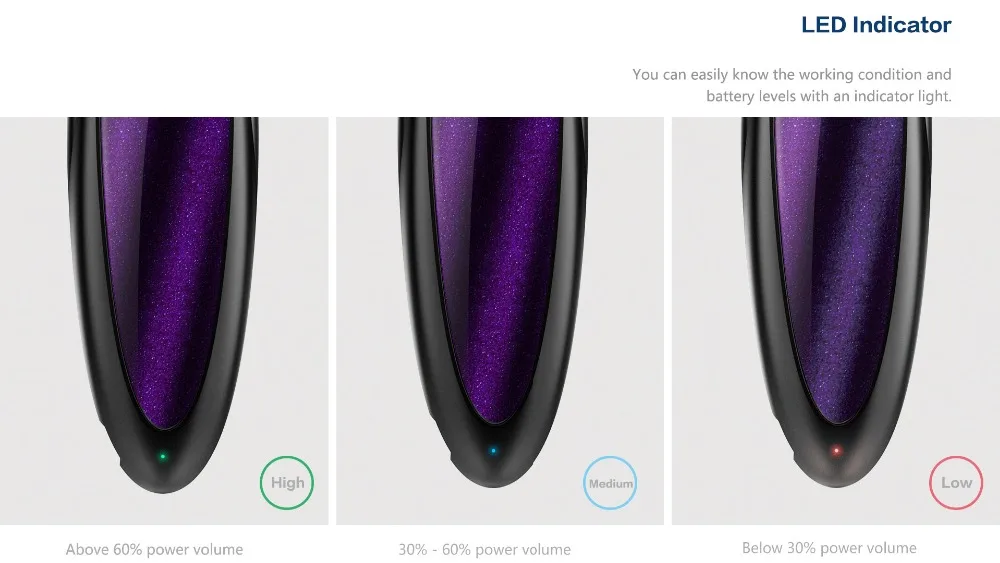Click the blue Medium circle badge
This screenshot has height=563, width=1000.
click(610, 483)
